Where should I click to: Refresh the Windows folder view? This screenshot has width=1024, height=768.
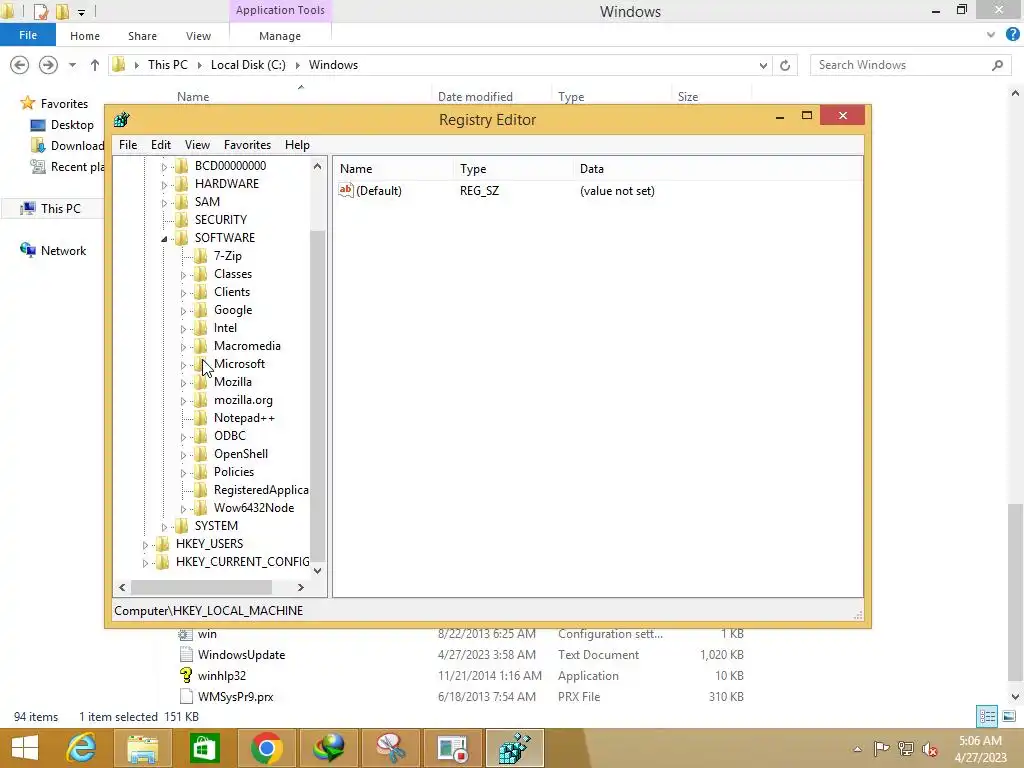[785, 65]
